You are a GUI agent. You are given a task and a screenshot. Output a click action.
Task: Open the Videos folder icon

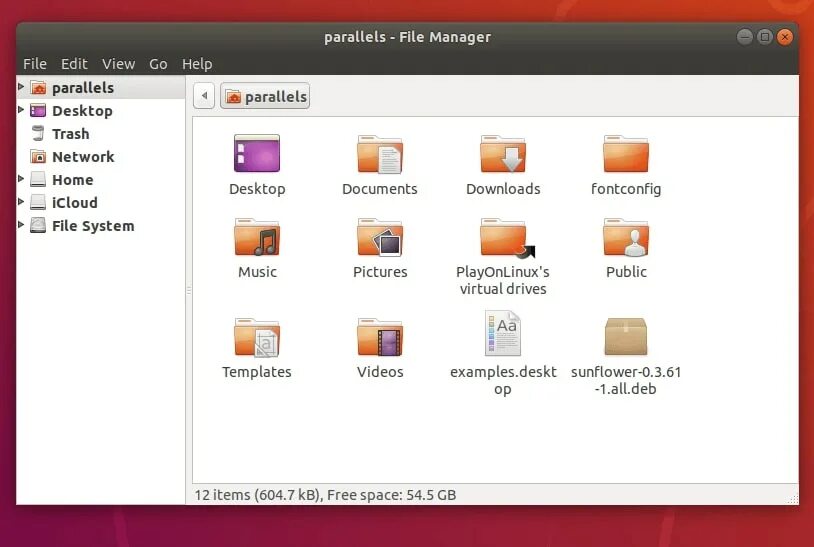click(x=379, y=337)
